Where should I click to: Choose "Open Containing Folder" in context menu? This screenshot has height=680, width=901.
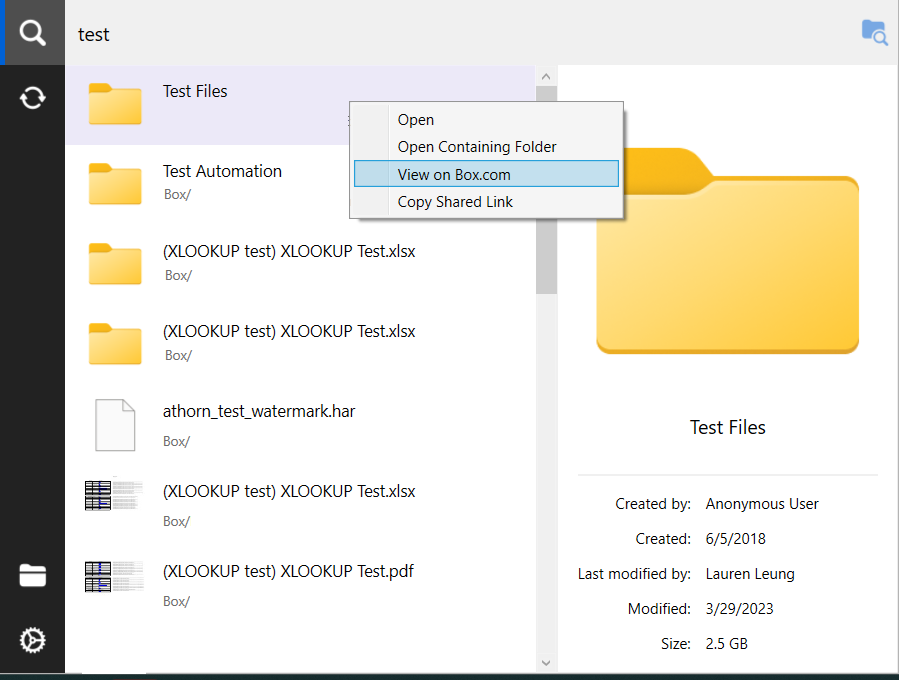pos(476,147)
